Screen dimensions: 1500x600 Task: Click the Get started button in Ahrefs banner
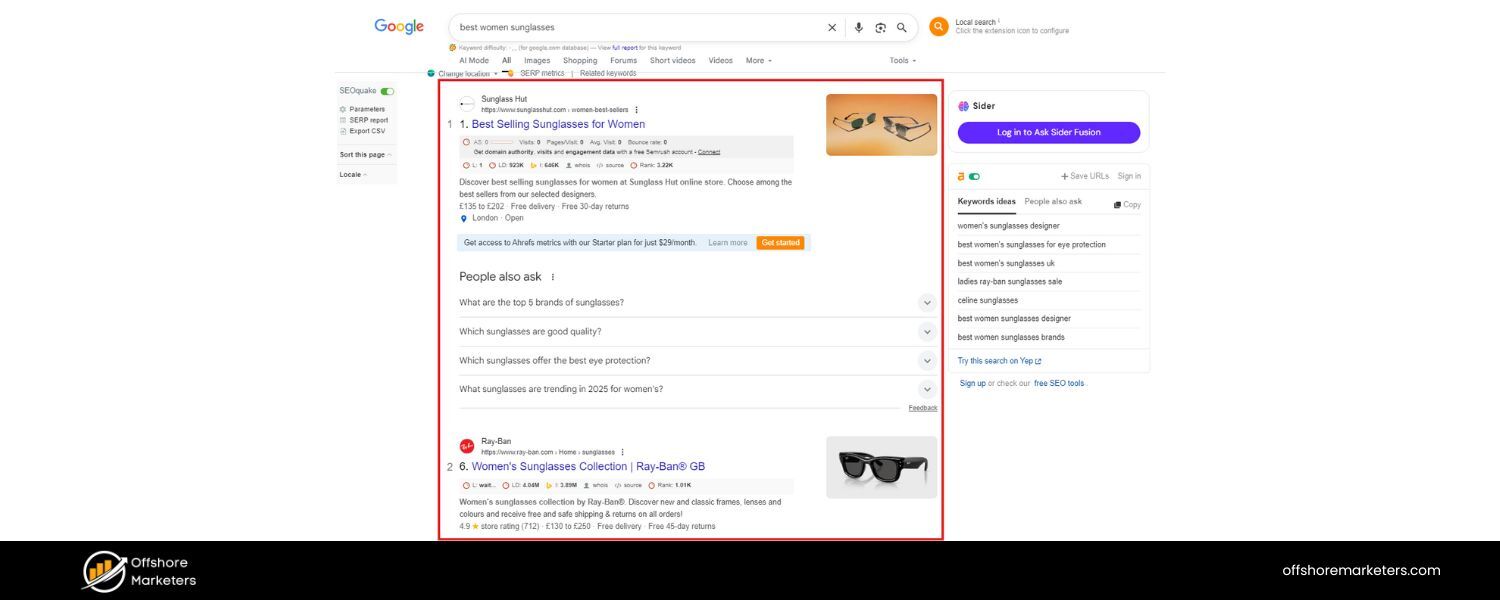tap(780, 242)
